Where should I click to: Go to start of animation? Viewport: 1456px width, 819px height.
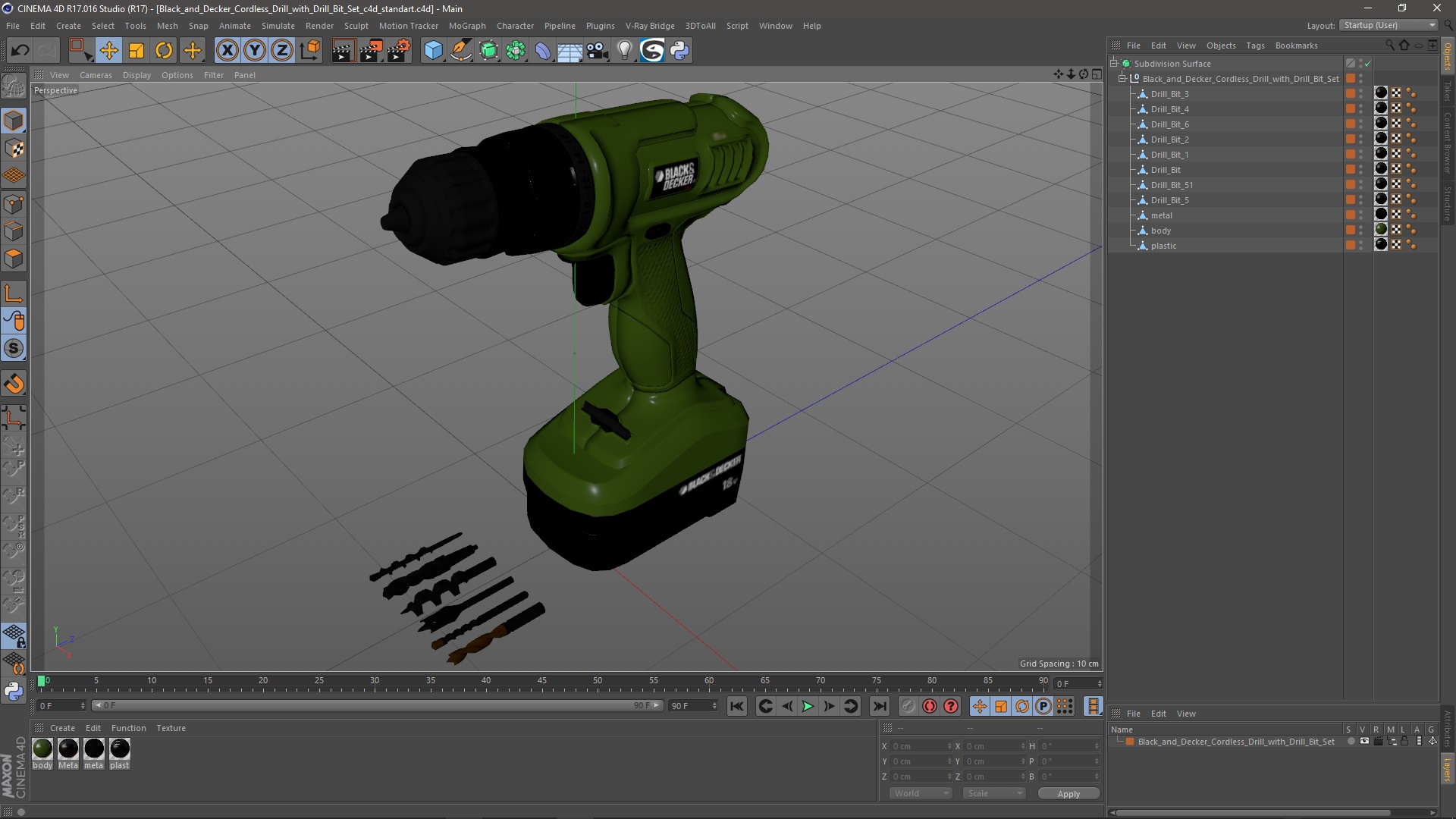tap(736, 706)
